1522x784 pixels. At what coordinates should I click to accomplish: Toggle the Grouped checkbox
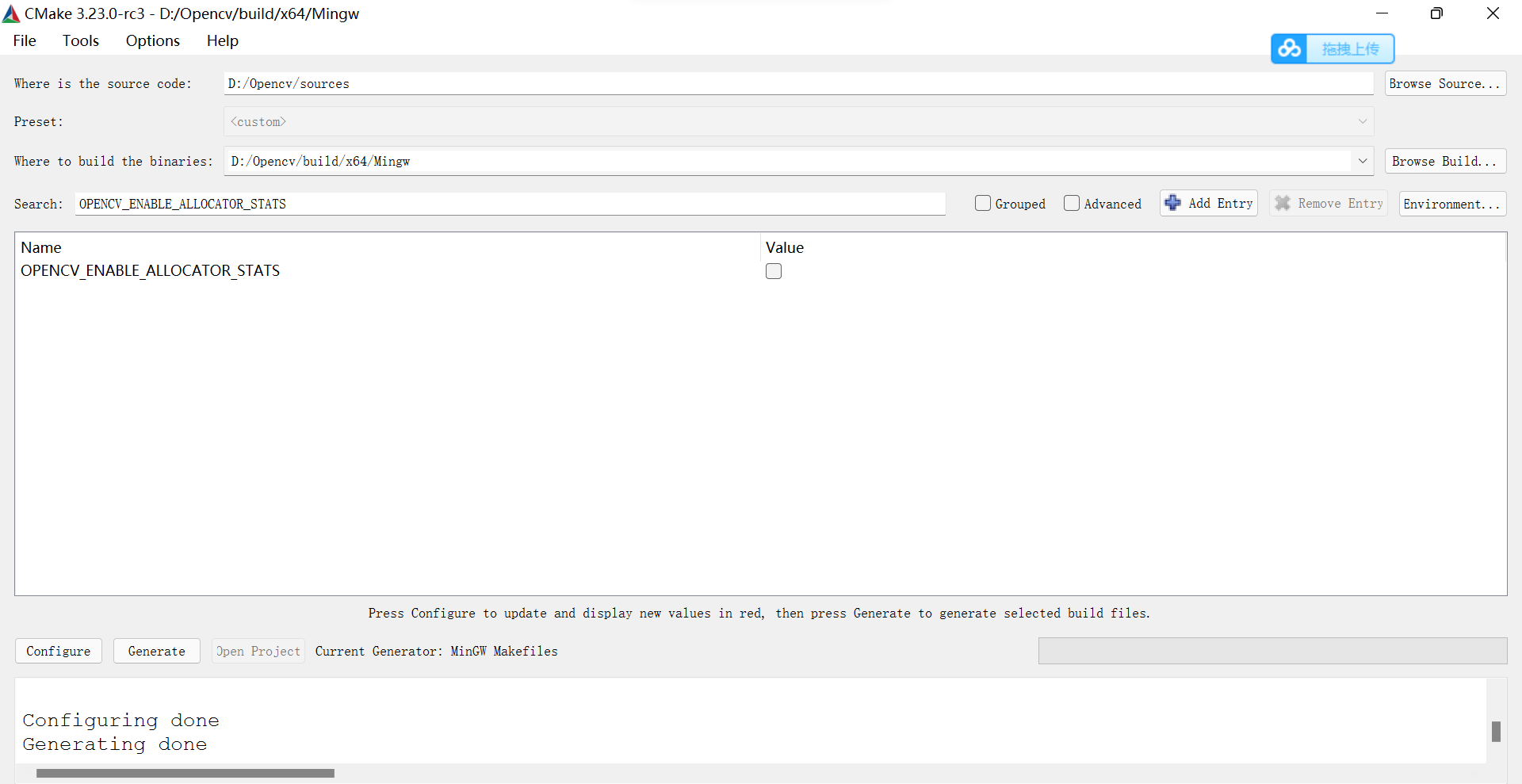pyautogui.click(x=983, y=203)
